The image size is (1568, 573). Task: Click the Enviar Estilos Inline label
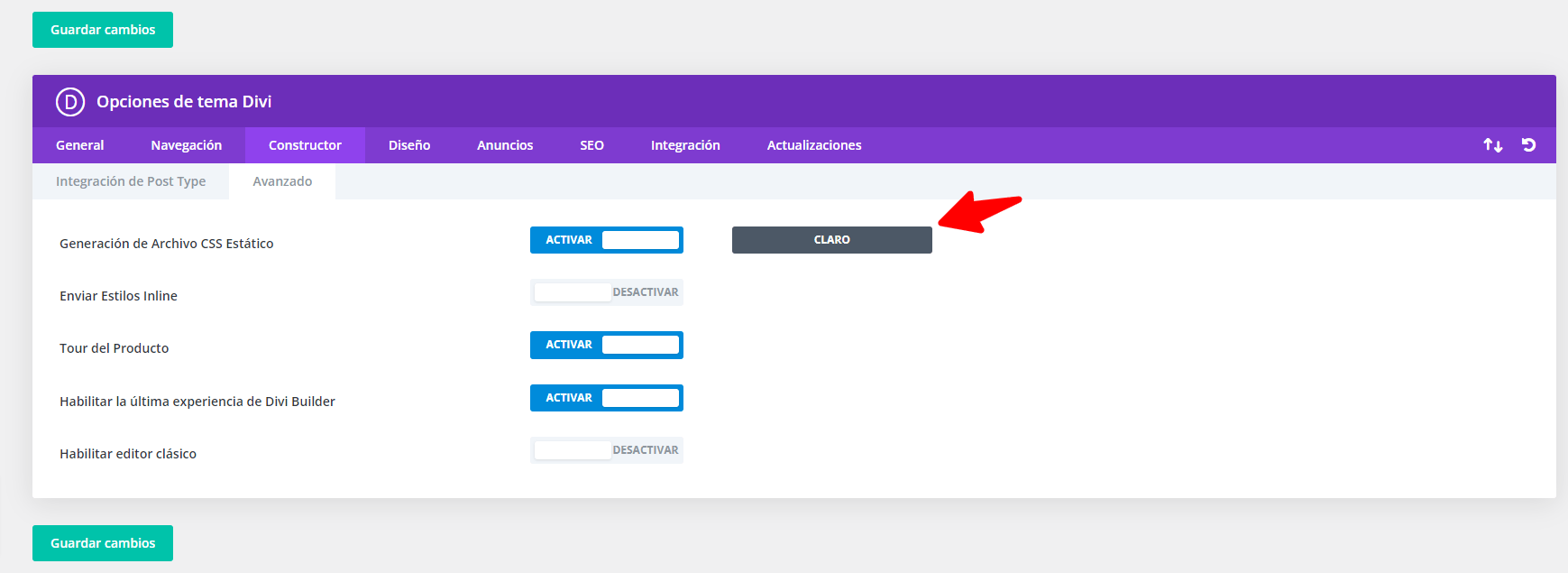118,296
